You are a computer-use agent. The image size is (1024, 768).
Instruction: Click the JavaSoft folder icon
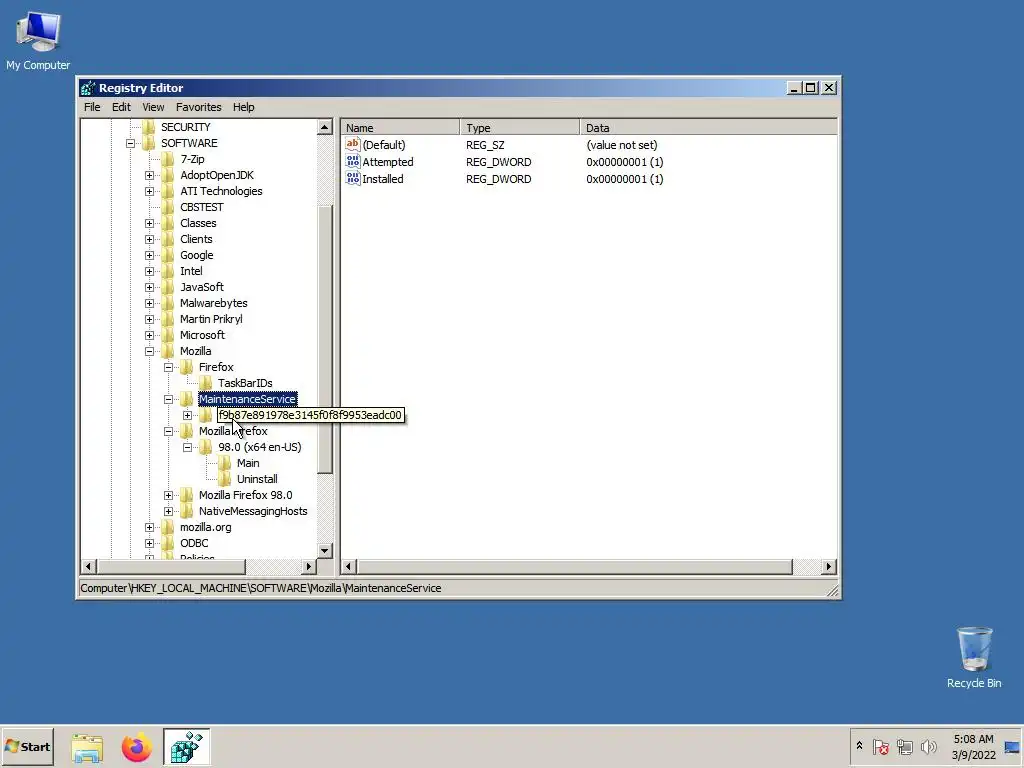pyautogui.click(x=168, y=287)
